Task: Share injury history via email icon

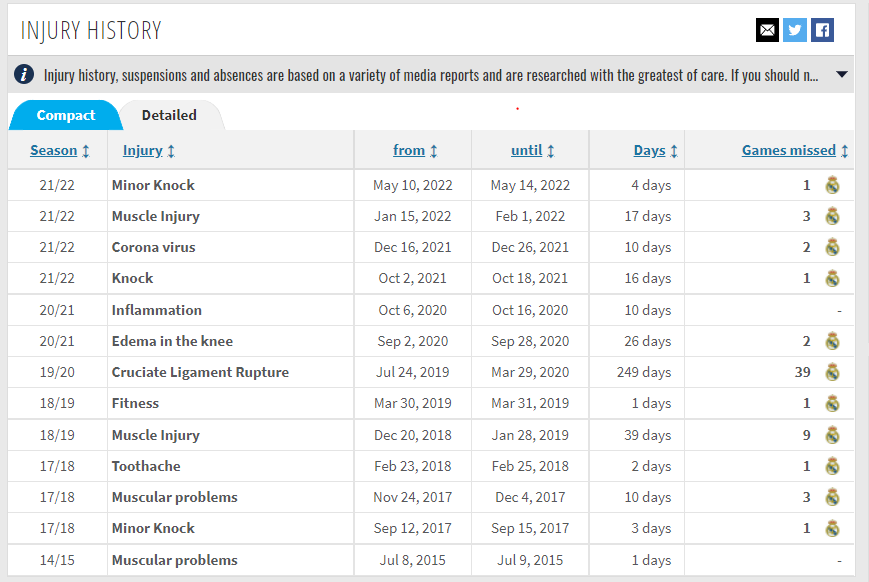Action: coord(767,30)
